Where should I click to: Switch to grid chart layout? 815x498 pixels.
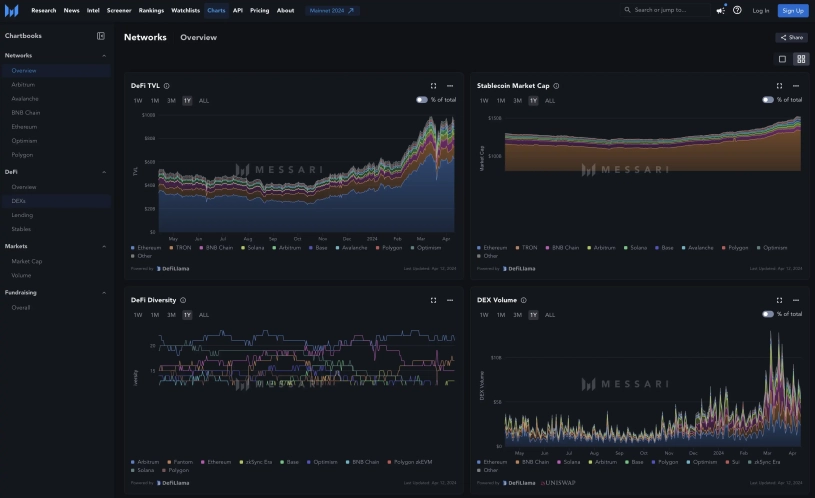pos(800,59)
